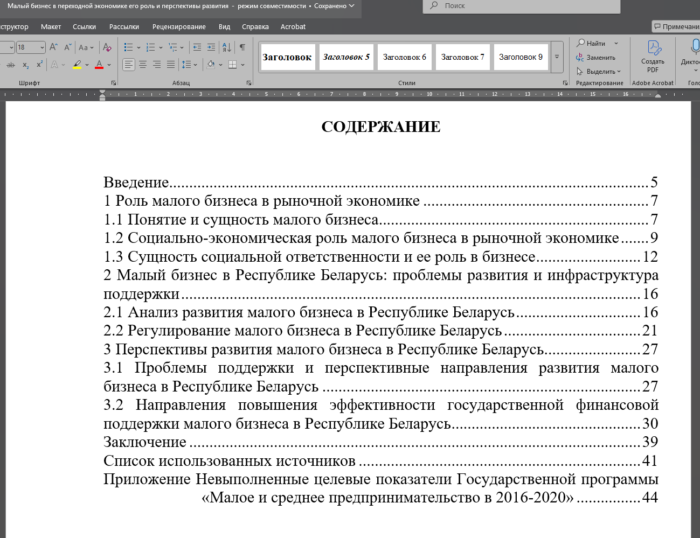
Task: Open the Рецензирование ribbon tab
Action: coord(179,27)
